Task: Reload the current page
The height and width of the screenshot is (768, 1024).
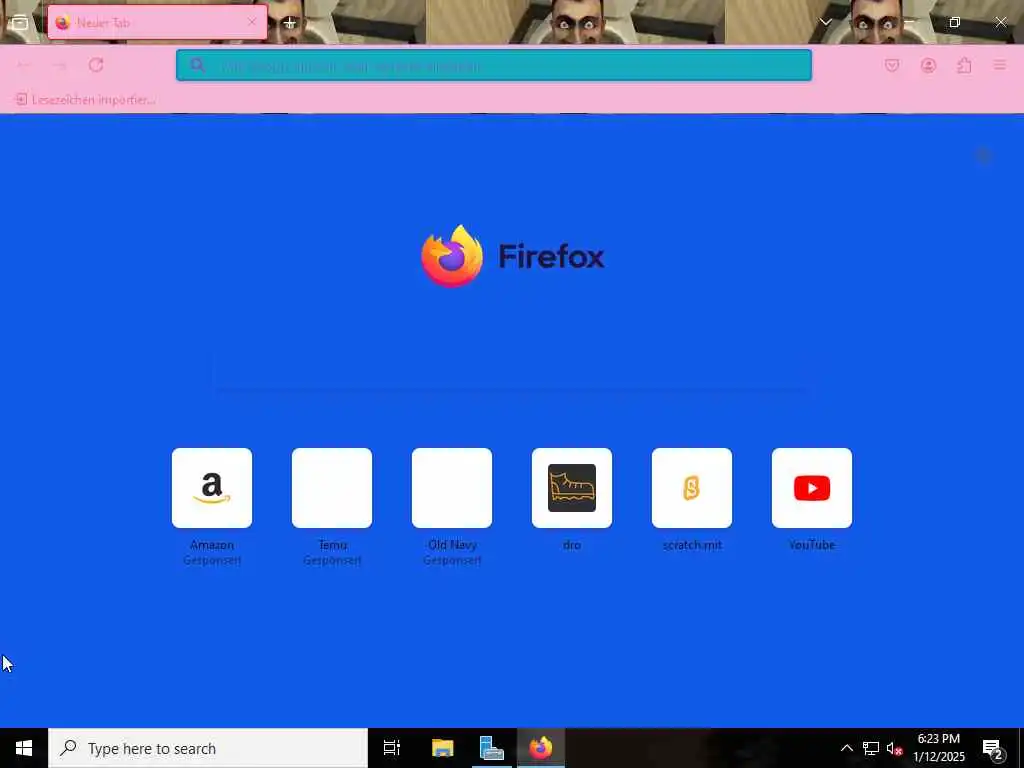Action: pyautogui.click(x=96, y=65)
